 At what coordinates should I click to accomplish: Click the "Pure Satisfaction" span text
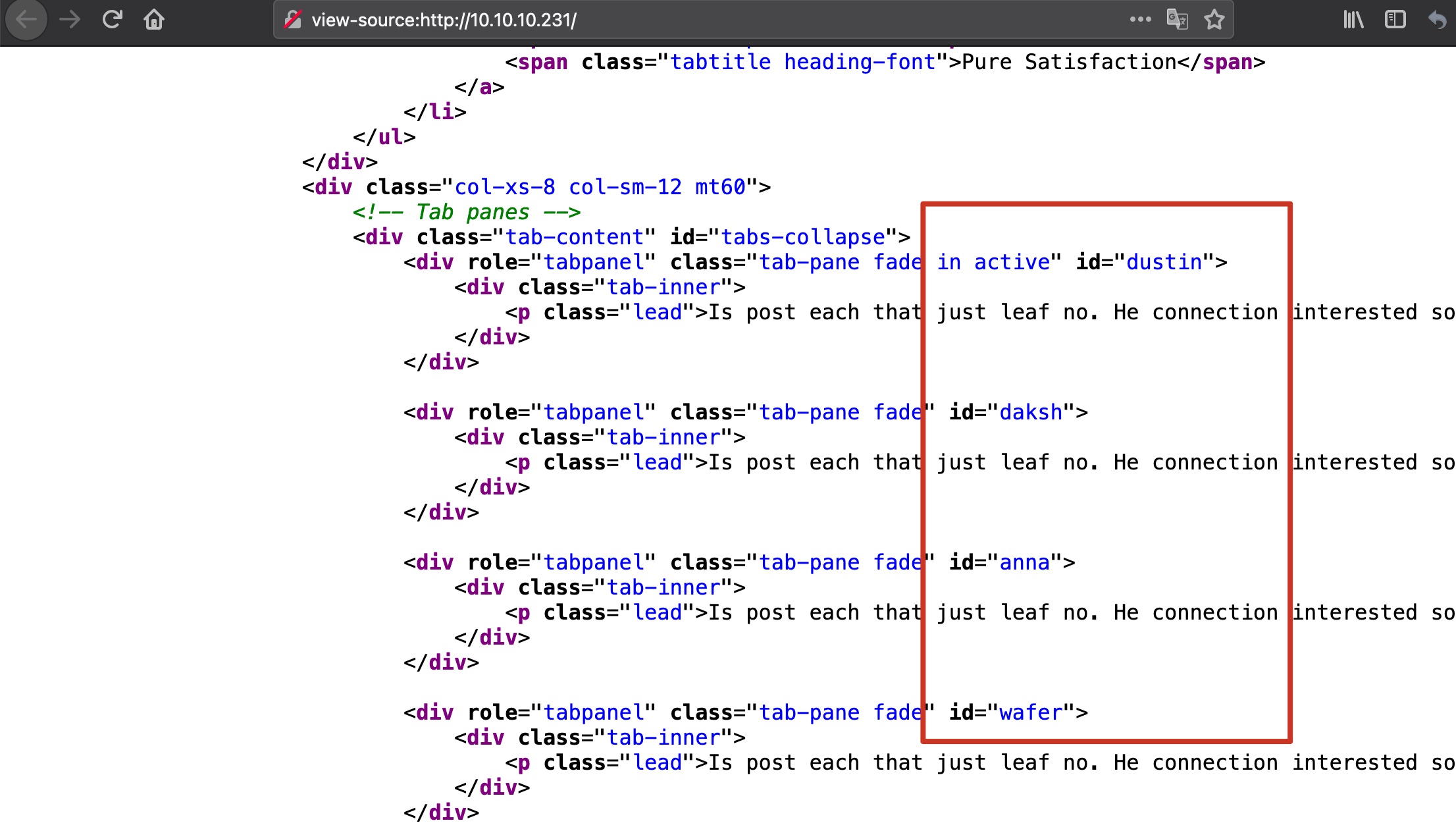1068,63
